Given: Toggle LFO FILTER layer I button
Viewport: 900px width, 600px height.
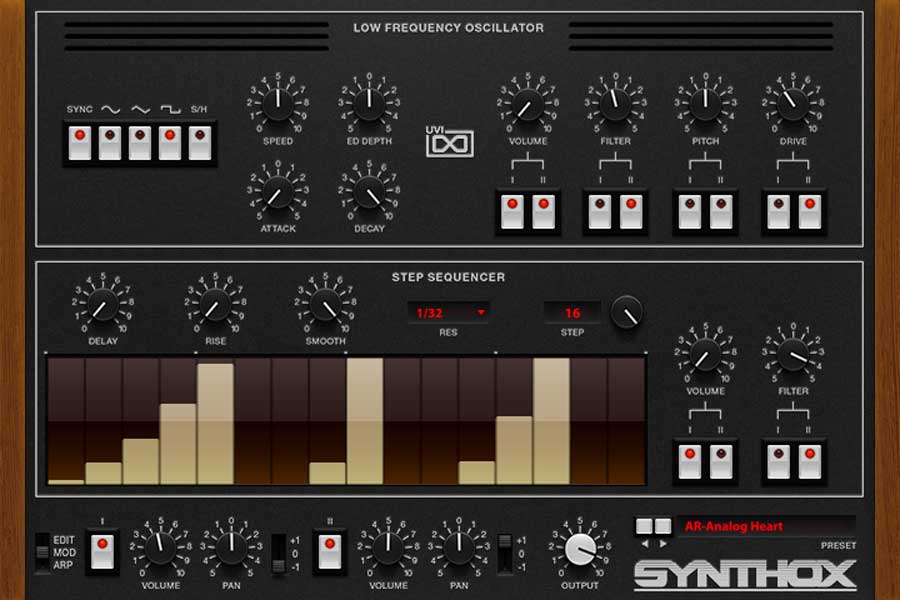Looking at the screenshot, I should point(600,212).
